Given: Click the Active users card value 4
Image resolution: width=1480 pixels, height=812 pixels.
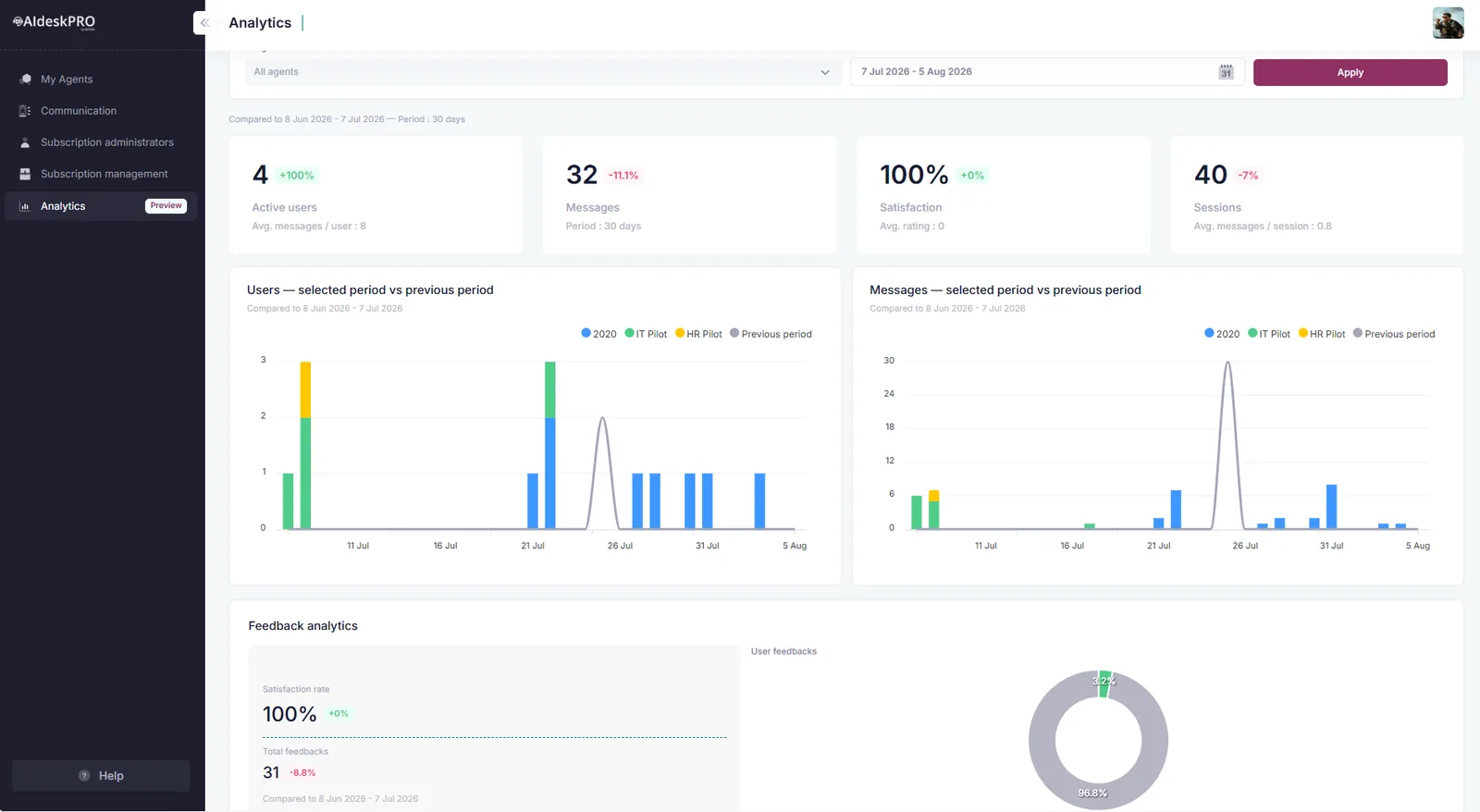Looking at the screenshot, I should tap(260, 175).
